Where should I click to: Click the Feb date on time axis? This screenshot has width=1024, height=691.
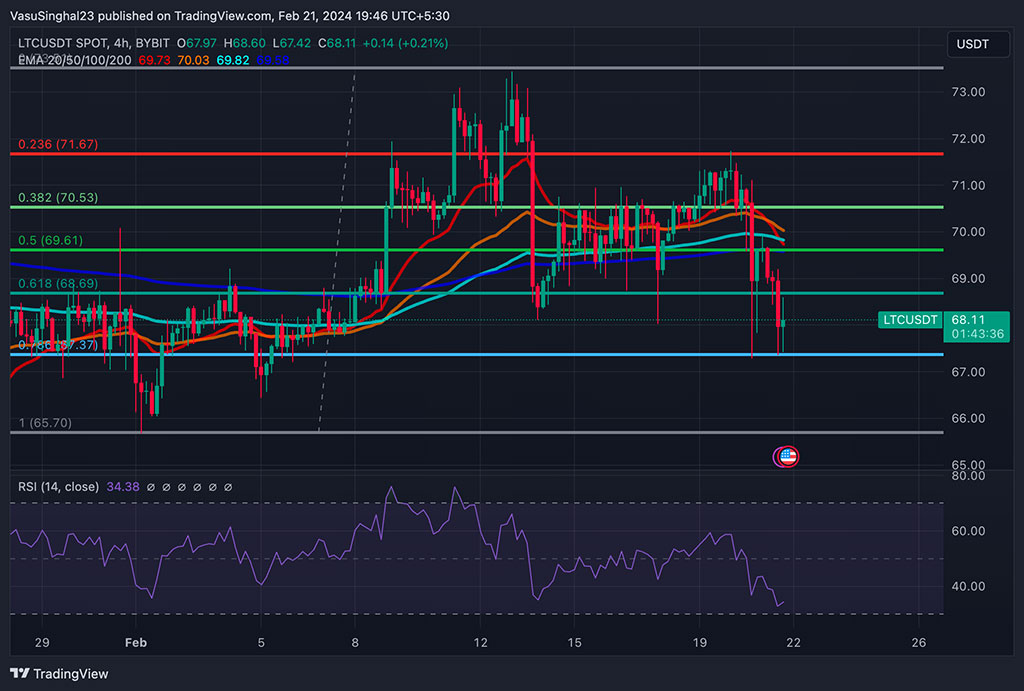tap(136, 642)
